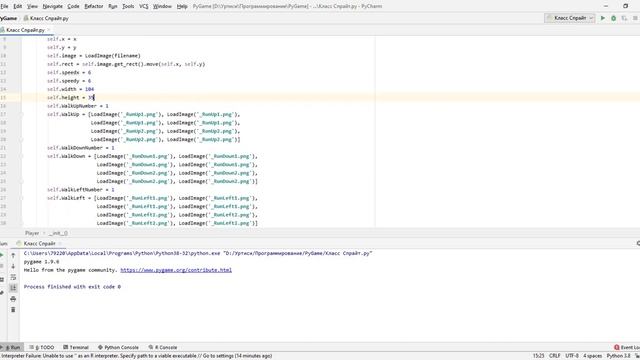The image size is (640, 360).
Task: Change CRLF line separator in status bar
Action: (555, 356)
